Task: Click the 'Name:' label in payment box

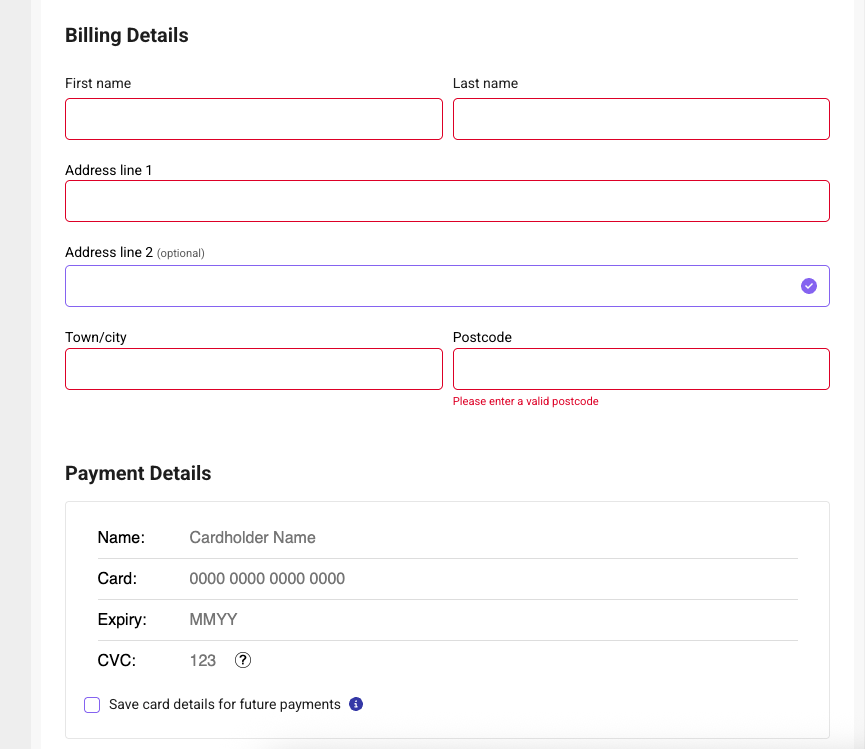Action: point(121,538)
